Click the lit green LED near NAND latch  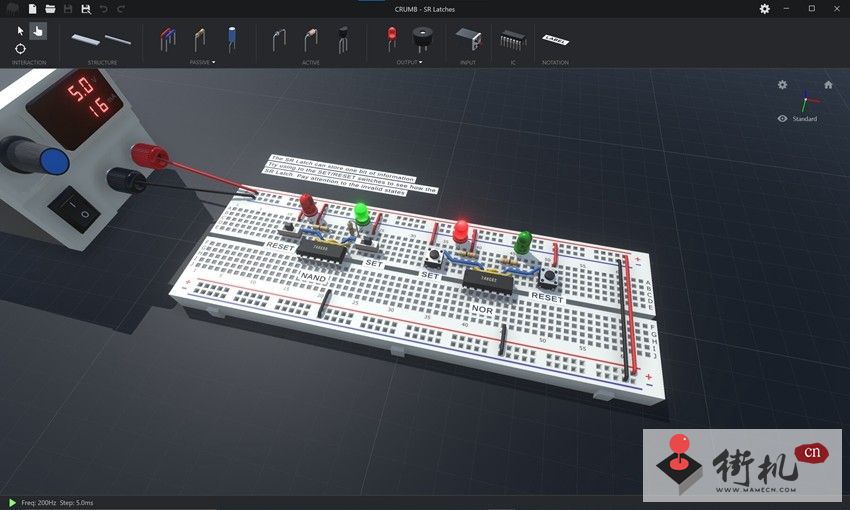pyautogui.click(x=362, y=213)
